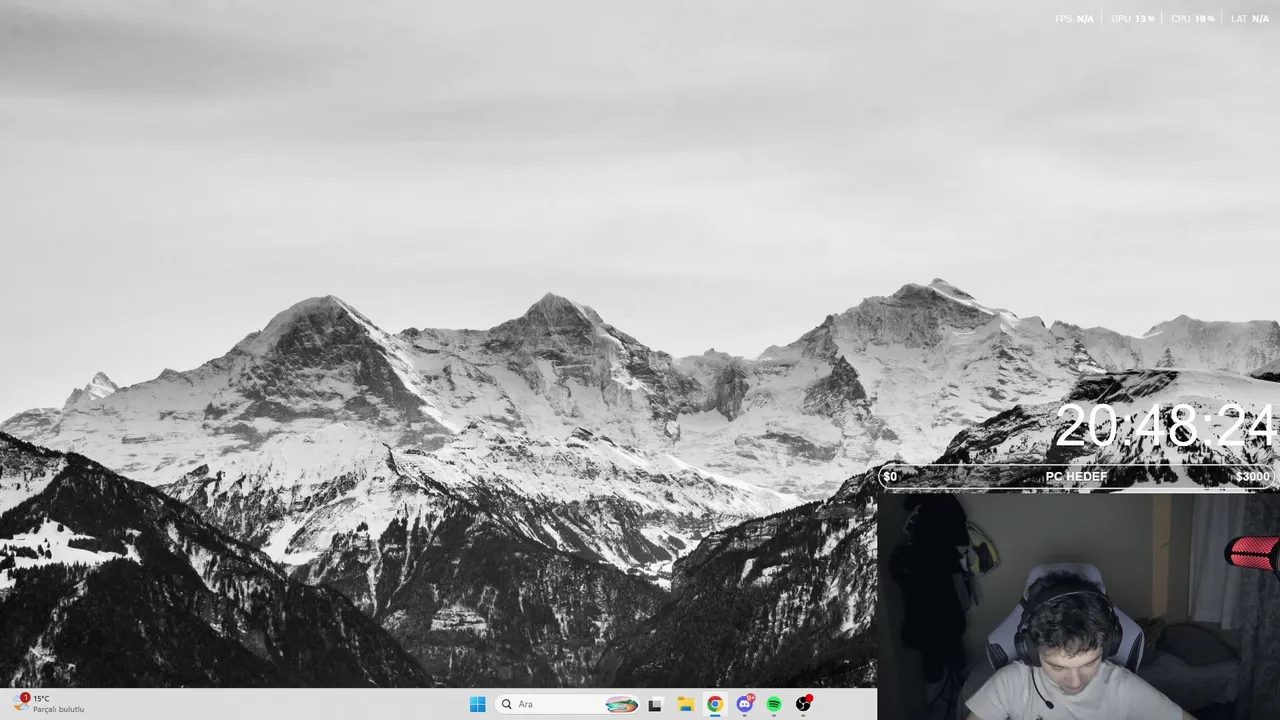The image size is (1280, 720).
Task: Open the weather widget showing 15°C
Action: pos(48,704)
